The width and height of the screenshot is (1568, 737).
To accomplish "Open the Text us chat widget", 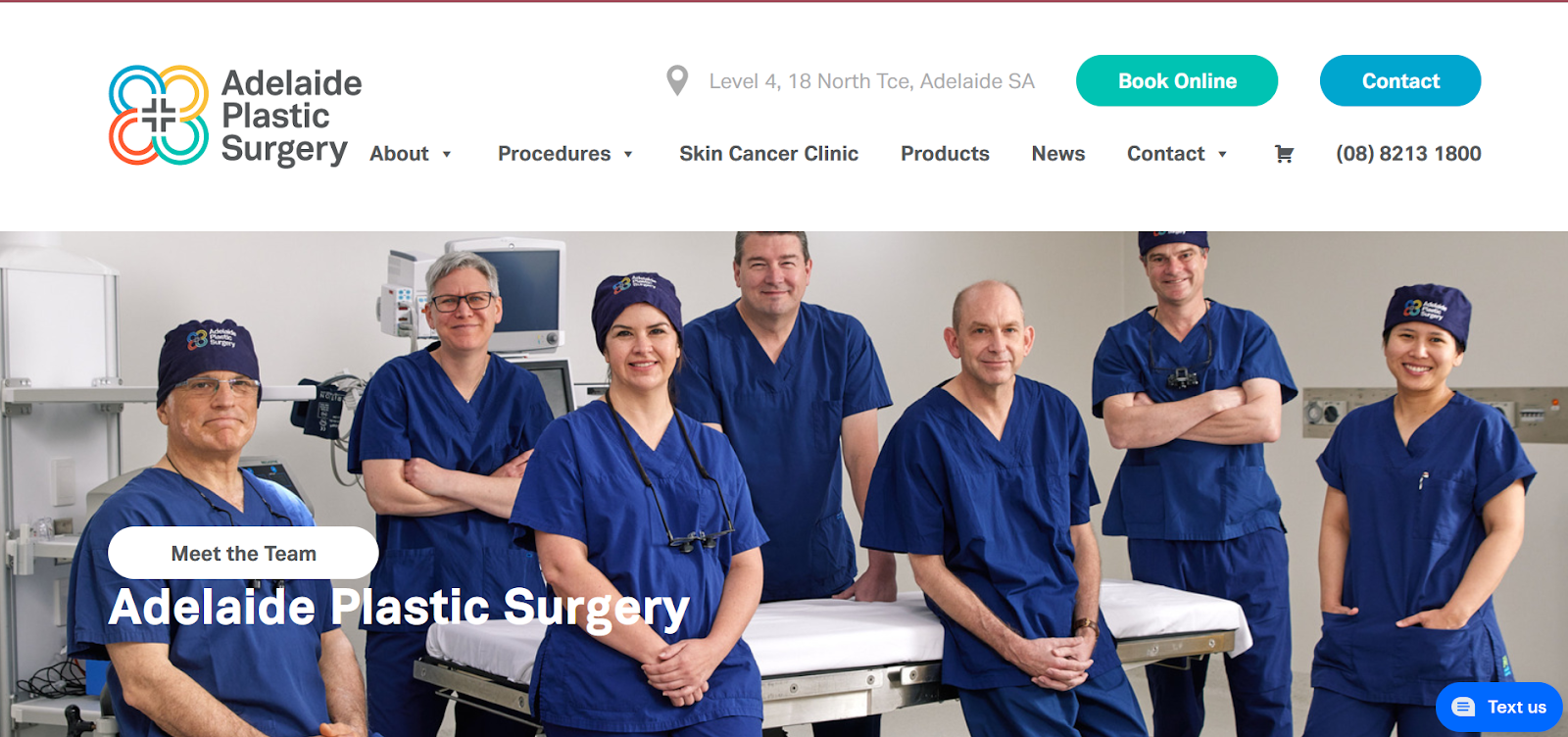I will tap(1499, 707).
